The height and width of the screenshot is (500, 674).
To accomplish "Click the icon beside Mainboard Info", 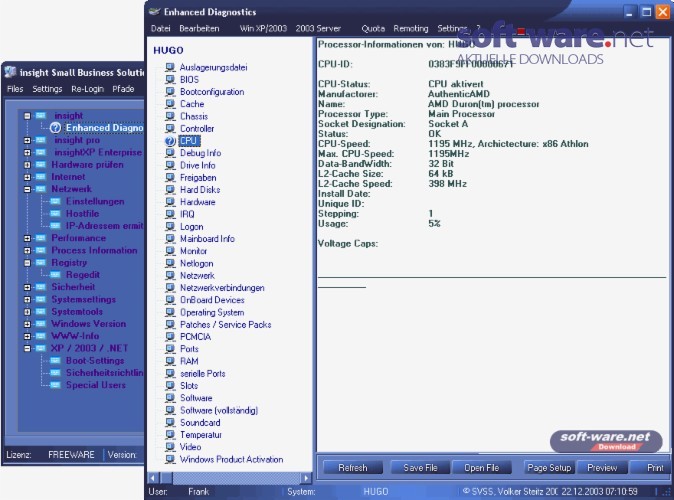I will click(170, 239).
